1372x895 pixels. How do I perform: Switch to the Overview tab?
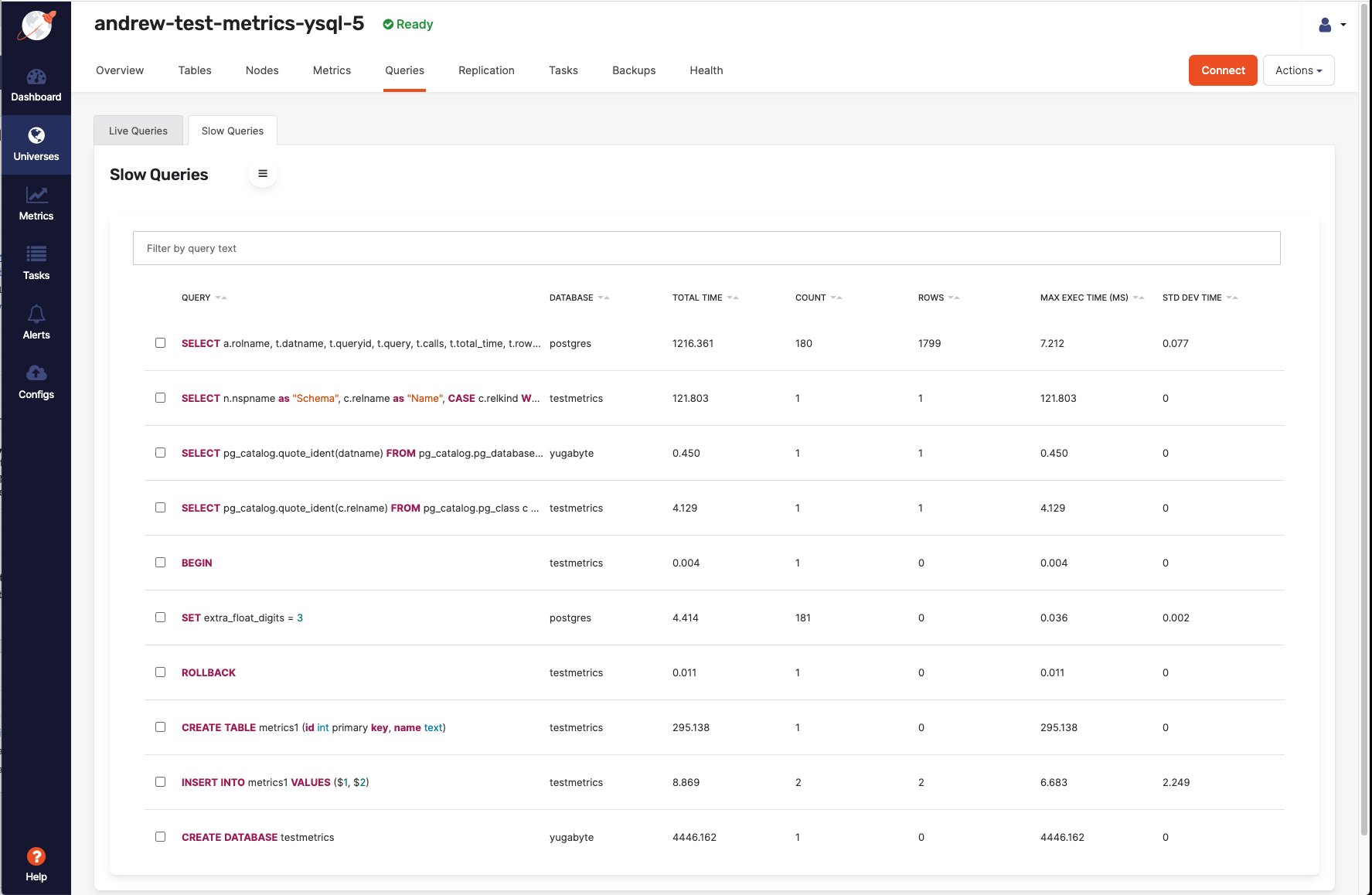tap(120, 70)
